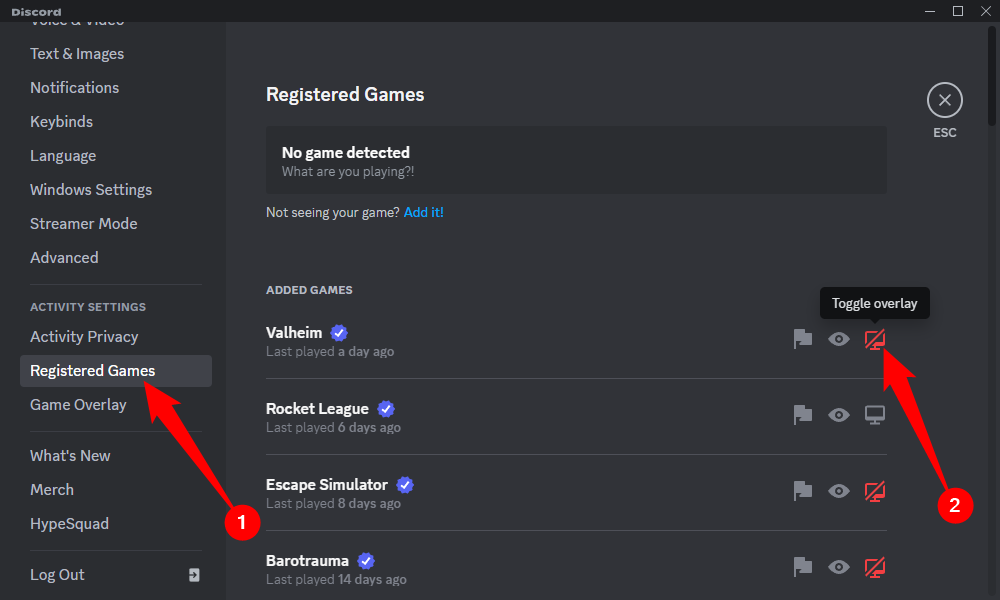The height and width of the screenshot is (600, 1000).
Task: Click Rocket League's verified badge
Action: (386, 409)
